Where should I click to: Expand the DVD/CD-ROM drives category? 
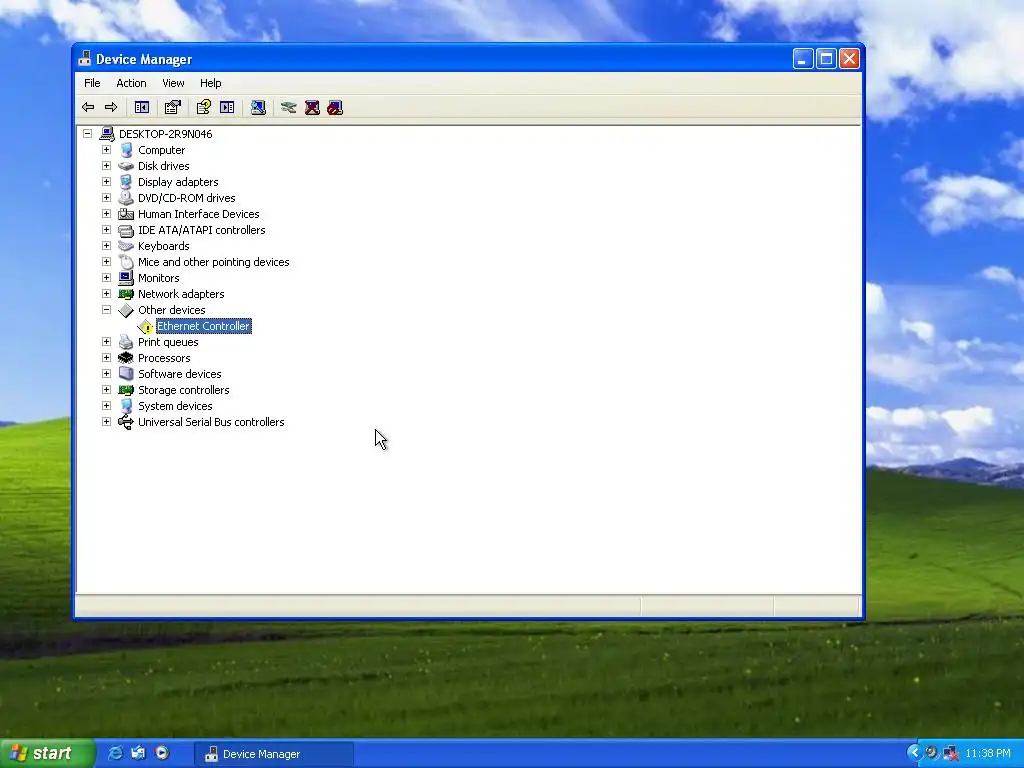click(106, 198)
